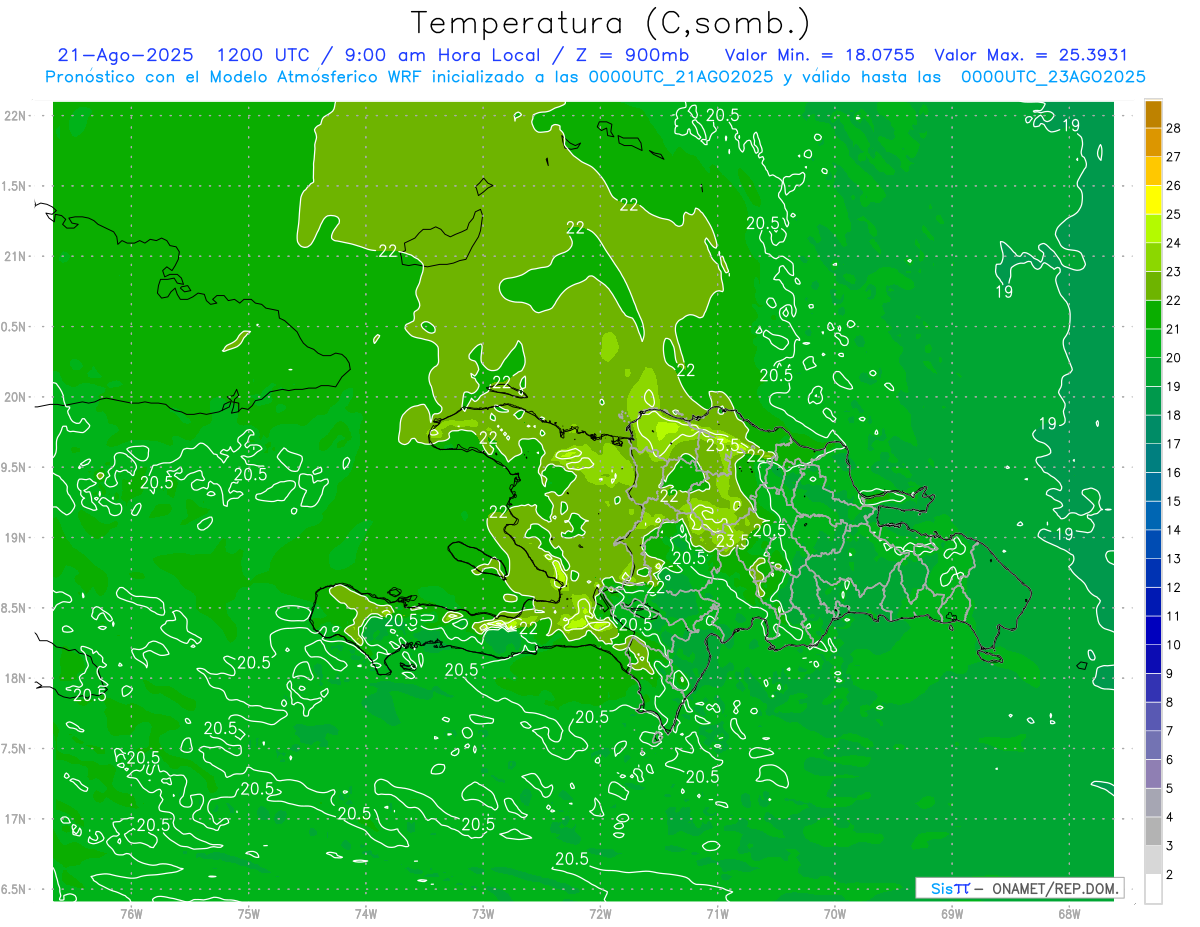The width and height of the screenshot is (1200, 927).
Task: Click 'Valor Min. = 18.0755' readout
Action: coord(819,55)
